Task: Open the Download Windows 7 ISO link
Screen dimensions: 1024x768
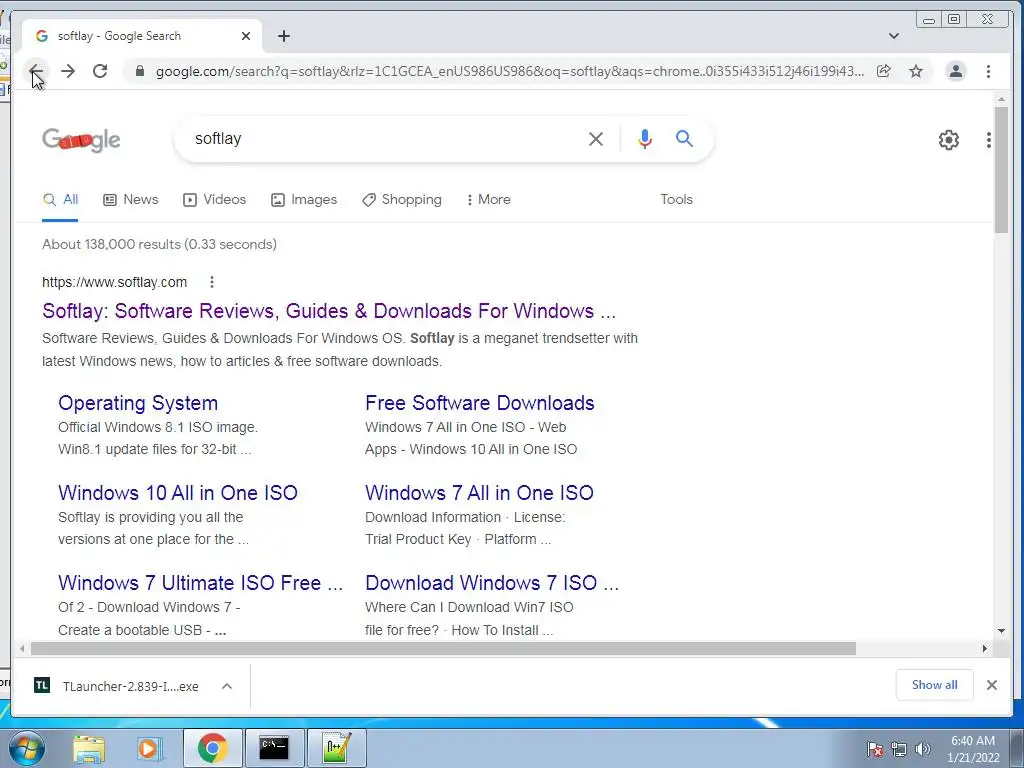Action: [x=491, y=583]
